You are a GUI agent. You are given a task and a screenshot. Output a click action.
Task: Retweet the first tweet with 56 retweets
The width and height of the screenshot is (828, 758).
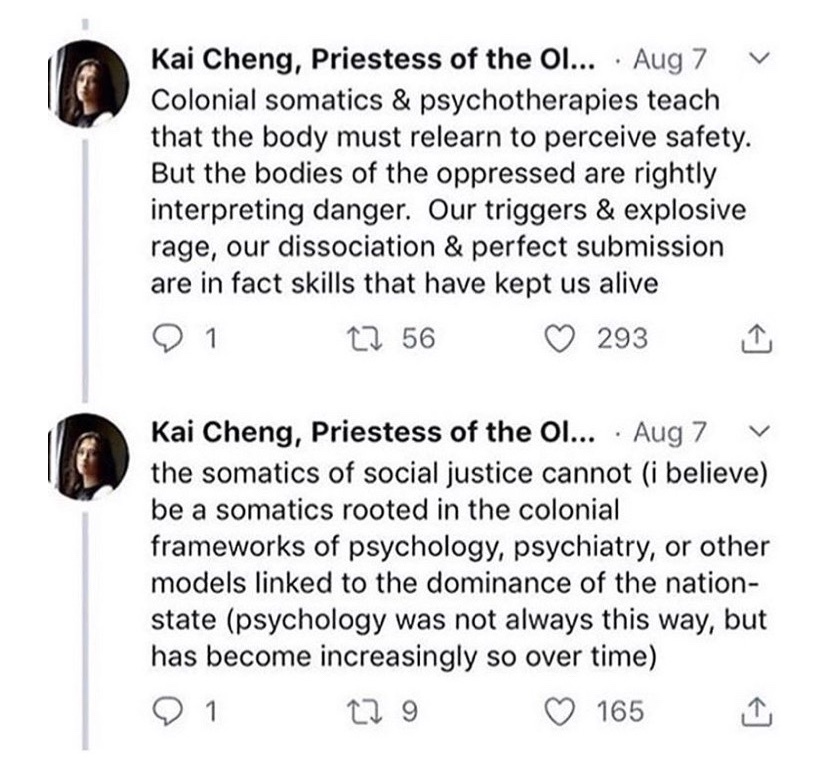coord(380,339)
